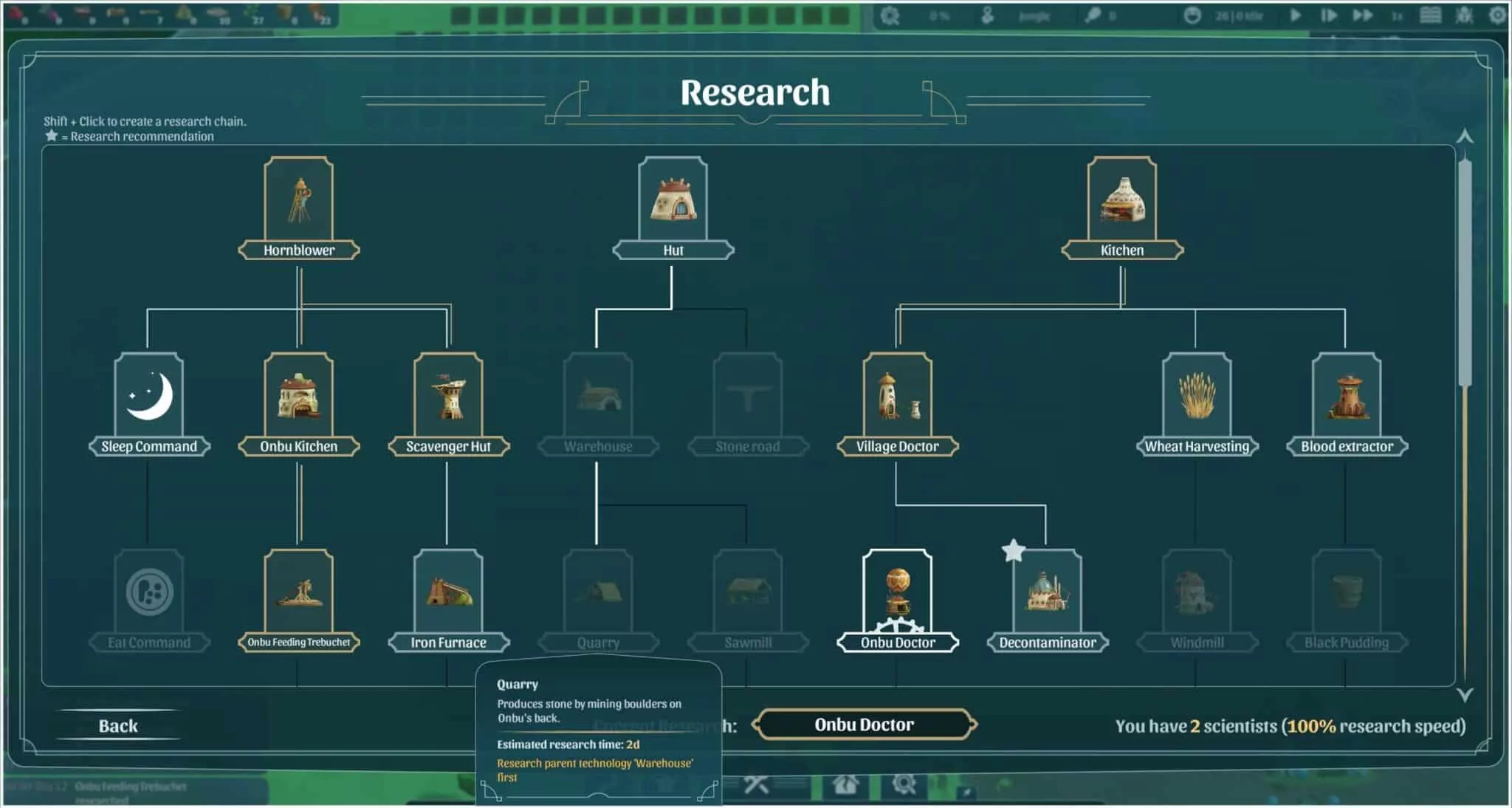This screenshot has height=808, width=1512.
Task: Click the locked Windmill node
Action: pos(1197,601)
